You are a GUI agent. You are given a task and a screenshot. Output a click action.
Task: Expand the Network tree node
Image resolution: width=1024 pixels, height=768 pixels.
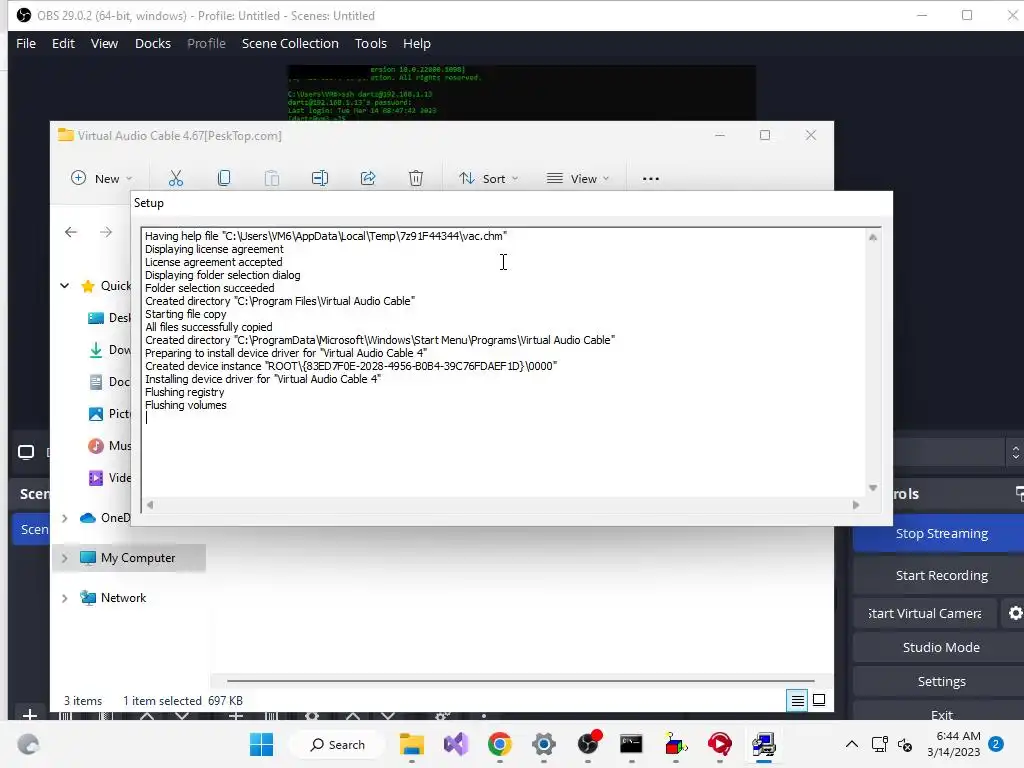65,598
